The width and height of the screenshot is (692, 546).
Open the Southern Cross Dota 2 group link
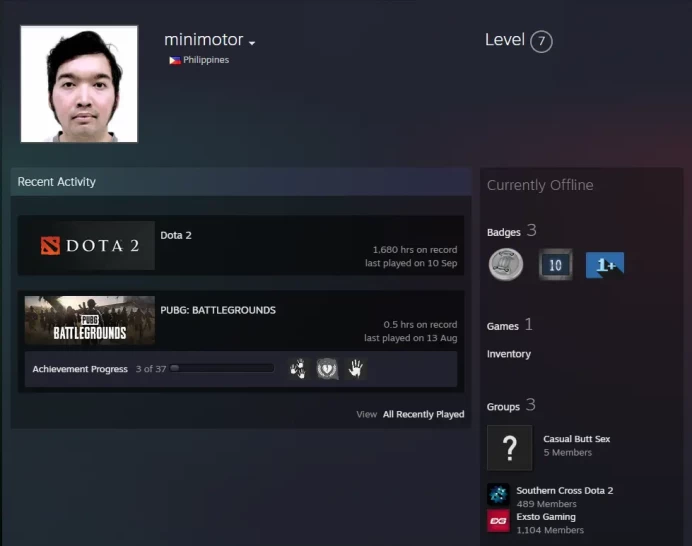pyautogui.click(x=564, y=491)
